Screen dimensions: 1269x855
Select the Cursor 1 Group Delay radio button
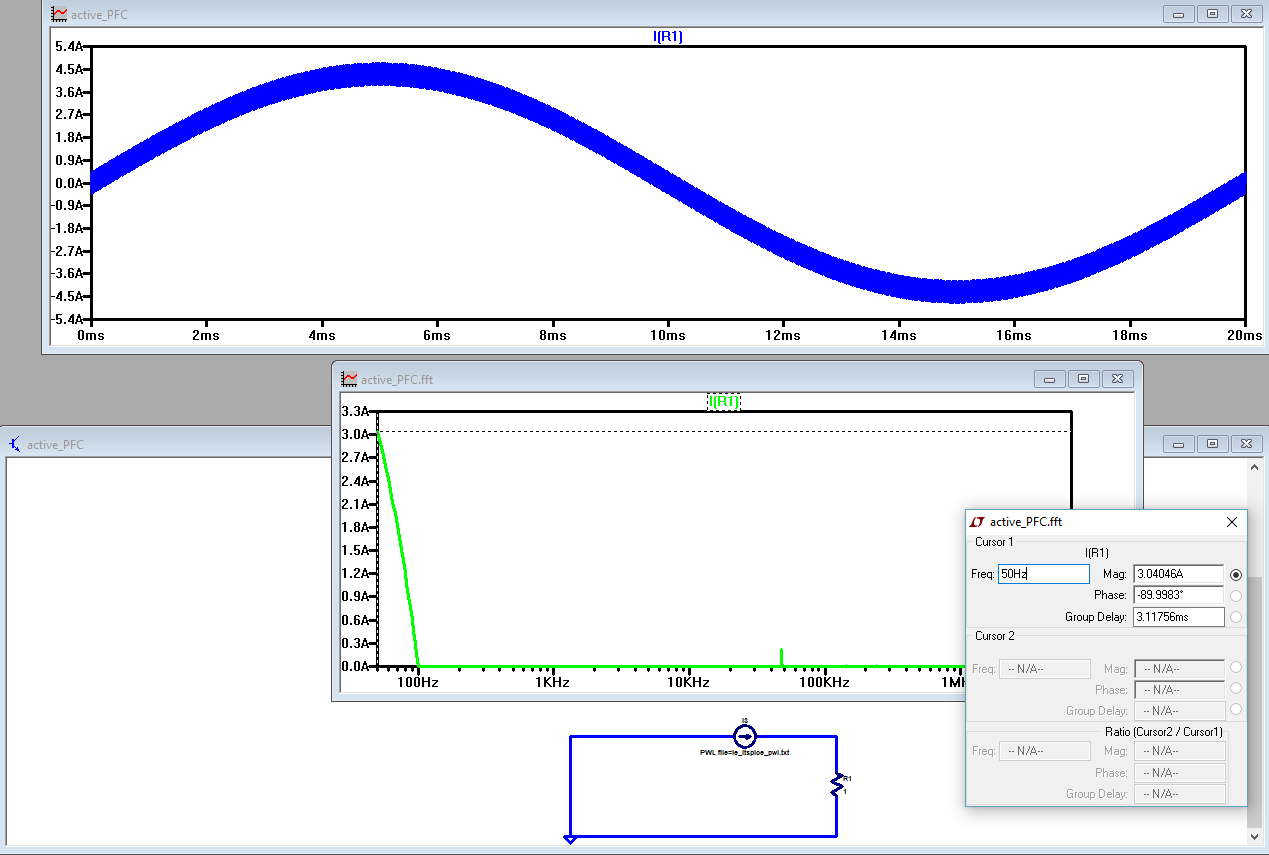pos(1236,617)
